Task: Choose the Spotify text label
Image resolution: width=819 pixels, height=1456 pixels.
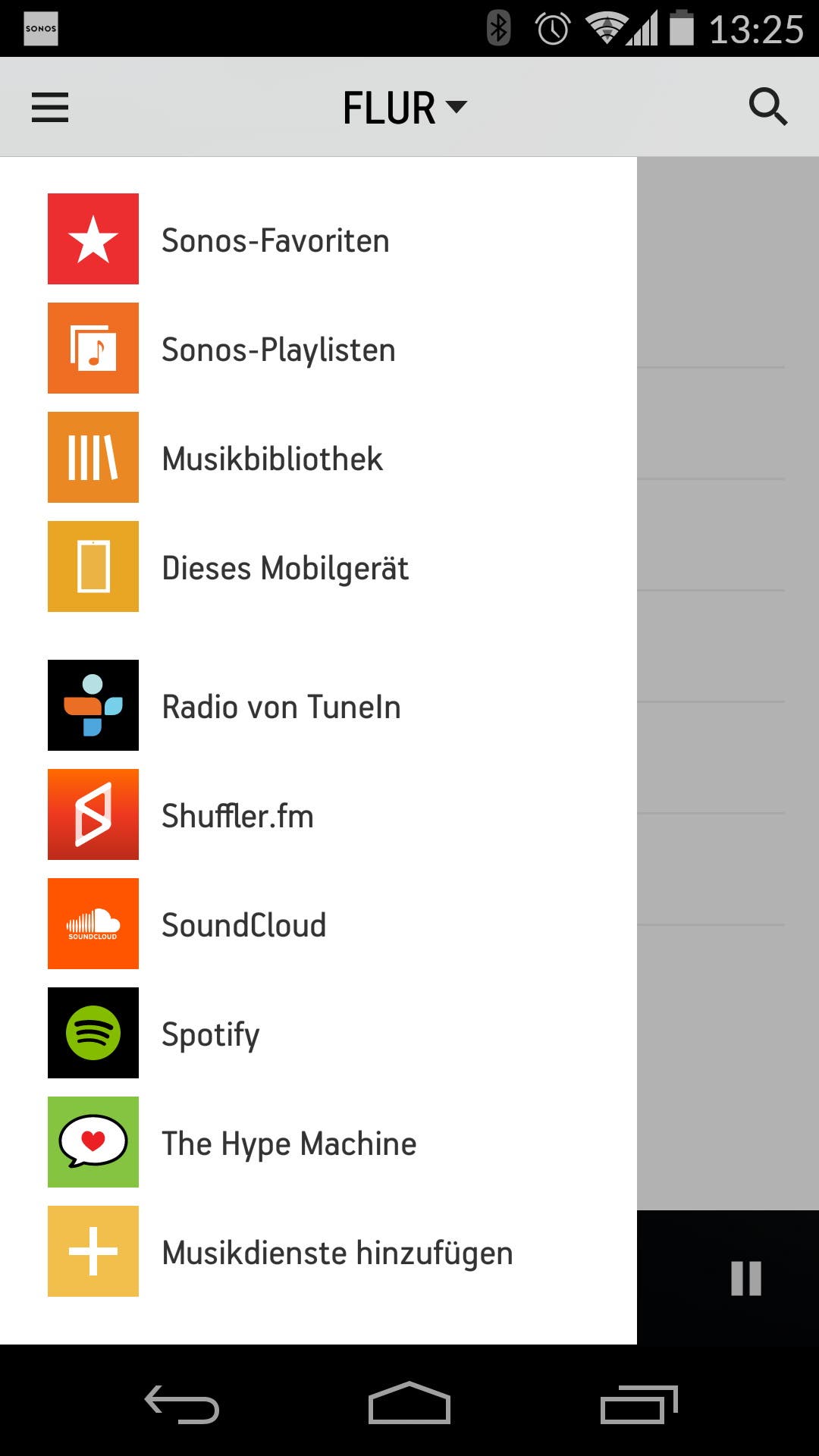Action: click(211, 1034)
